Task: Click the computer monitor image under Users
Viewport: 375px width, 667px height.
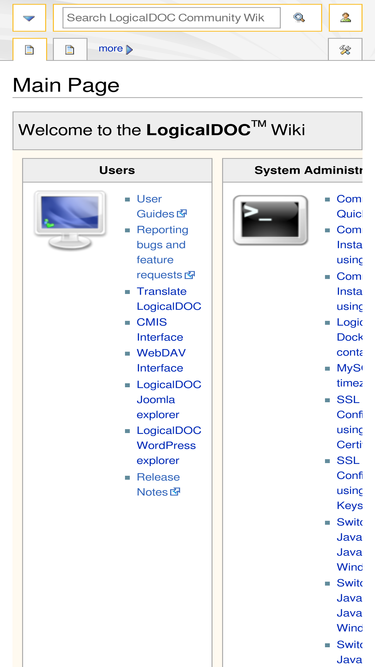Action: (x=70, y=220)
